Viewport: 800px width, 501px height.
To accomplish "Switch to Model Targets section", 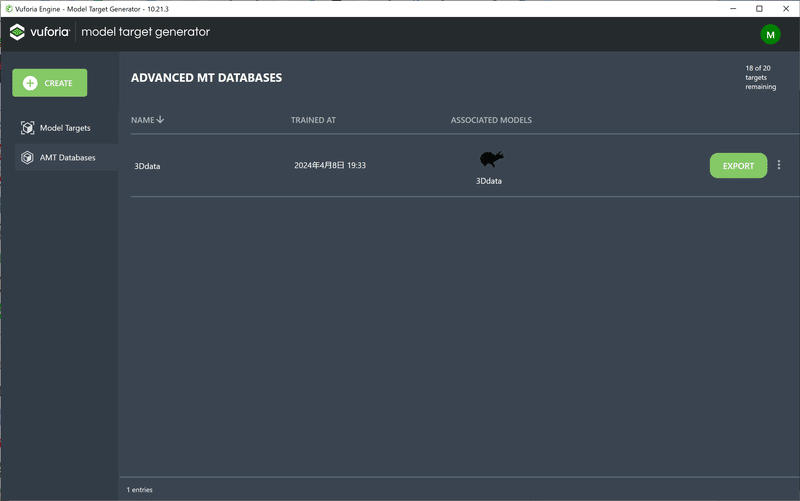I will pyautogui.click(x=66, y=128).
